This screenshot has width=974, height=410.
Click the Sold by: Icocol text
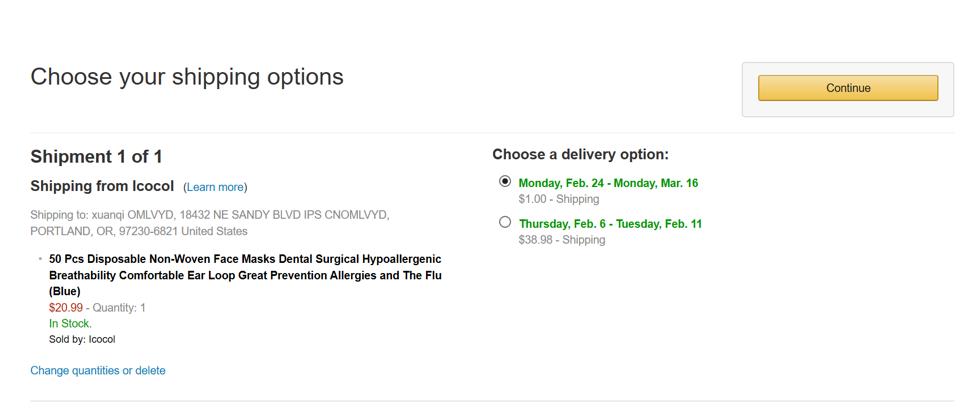tap(82, 339)
